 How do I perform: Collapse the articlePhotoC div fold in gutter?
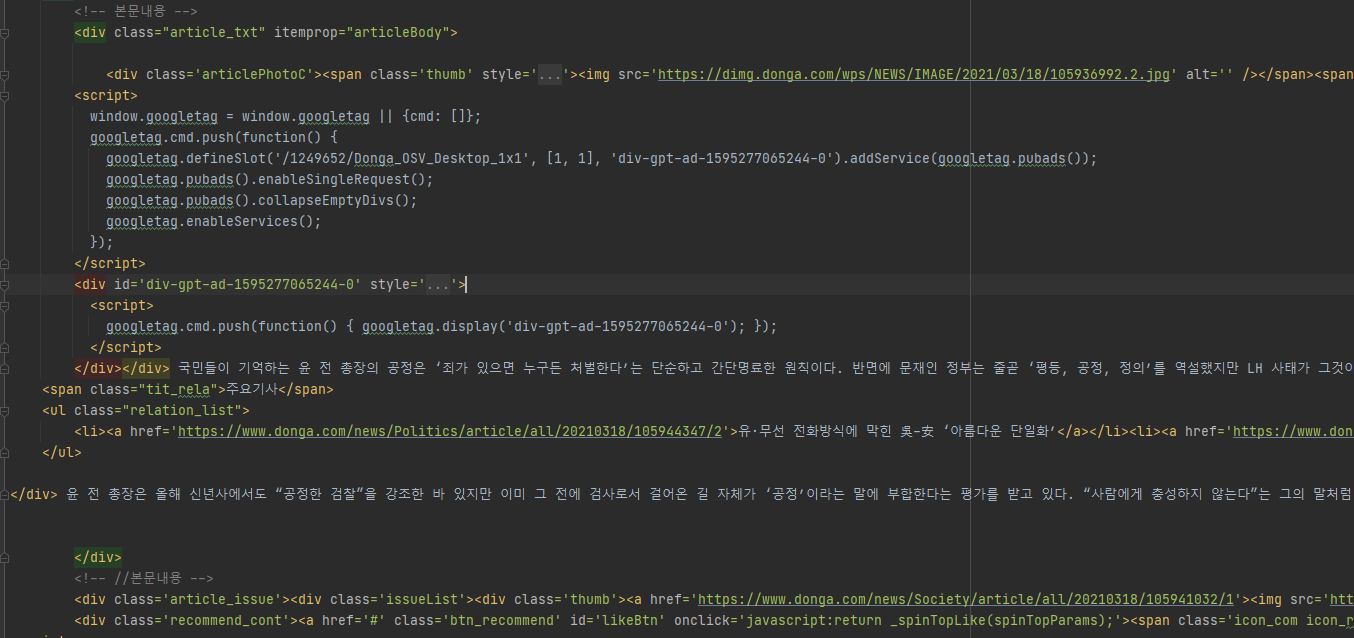[5, 75]
